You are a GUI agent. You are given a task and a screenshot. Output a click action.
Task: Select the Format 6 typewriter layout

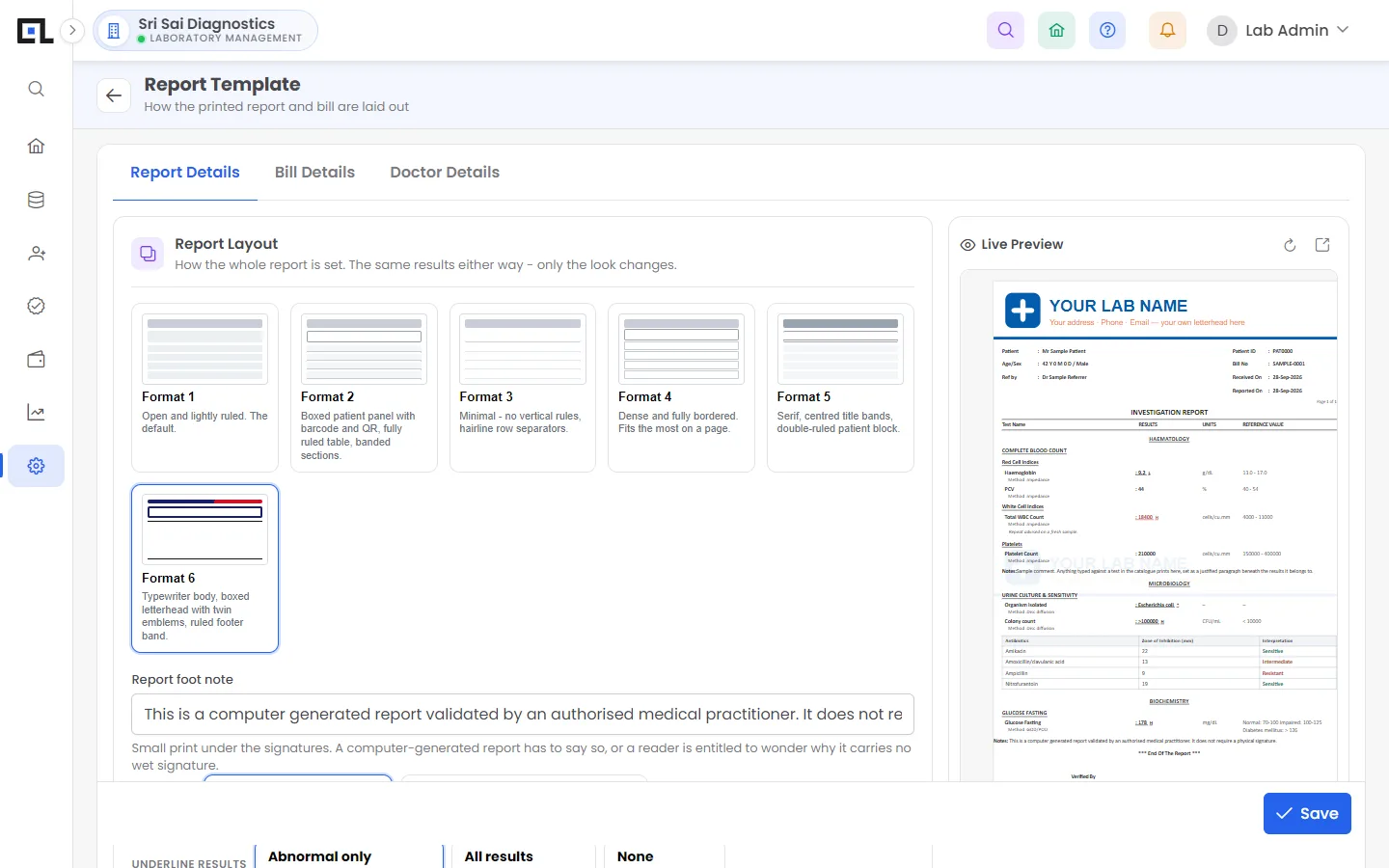(x=204, y=569)
